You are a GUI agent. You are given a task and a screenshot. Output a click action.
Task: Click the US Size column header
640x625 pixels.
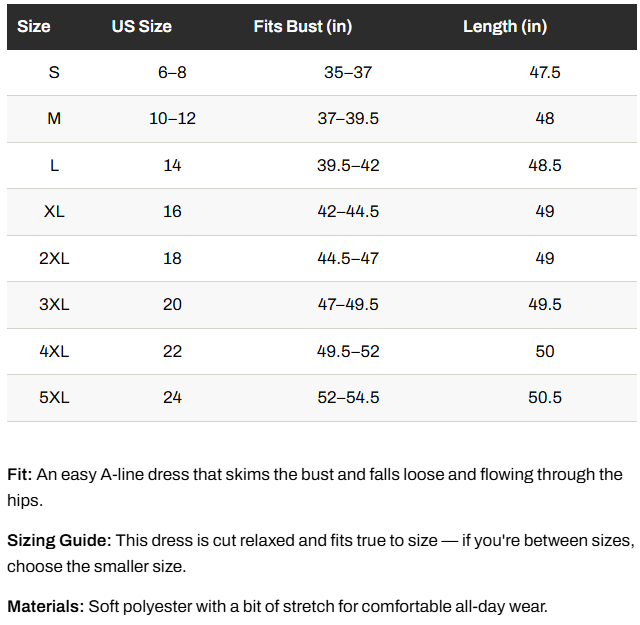(142, 27)
